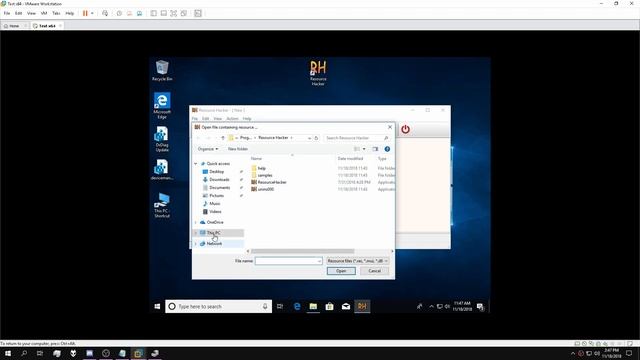Open the Resource Hacker desktop shortcut

coord(318,73)
